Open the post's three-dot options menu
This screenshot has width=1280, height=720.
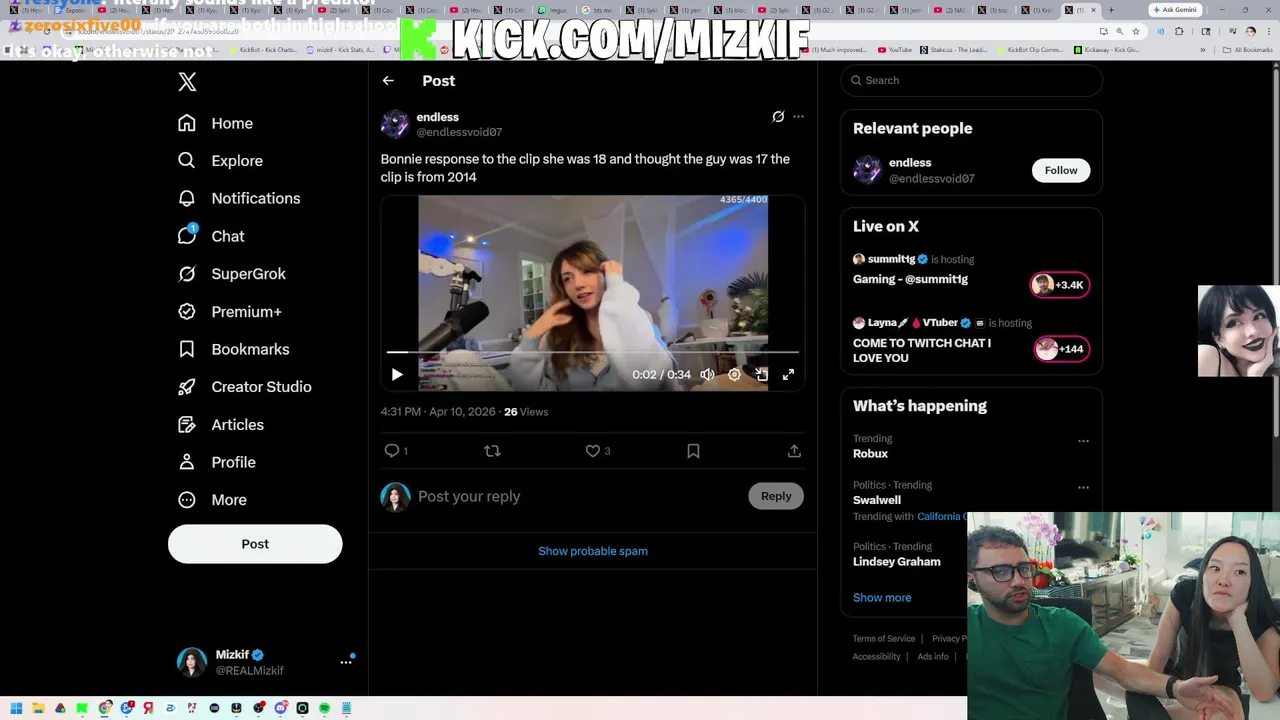tap(798, 117)
